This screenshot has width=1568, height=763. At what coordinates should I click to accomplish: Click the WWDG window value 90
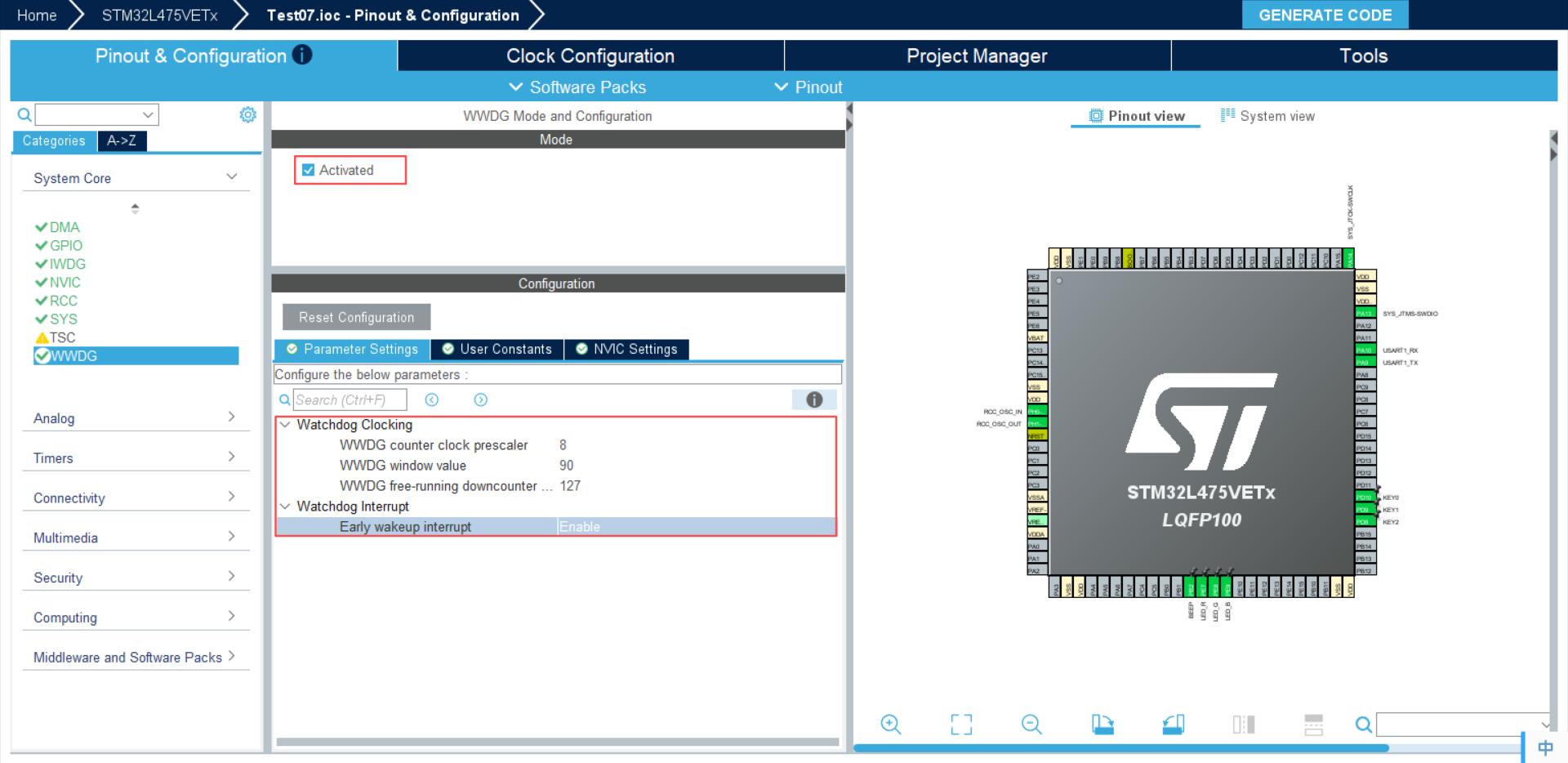click(567, 466)
